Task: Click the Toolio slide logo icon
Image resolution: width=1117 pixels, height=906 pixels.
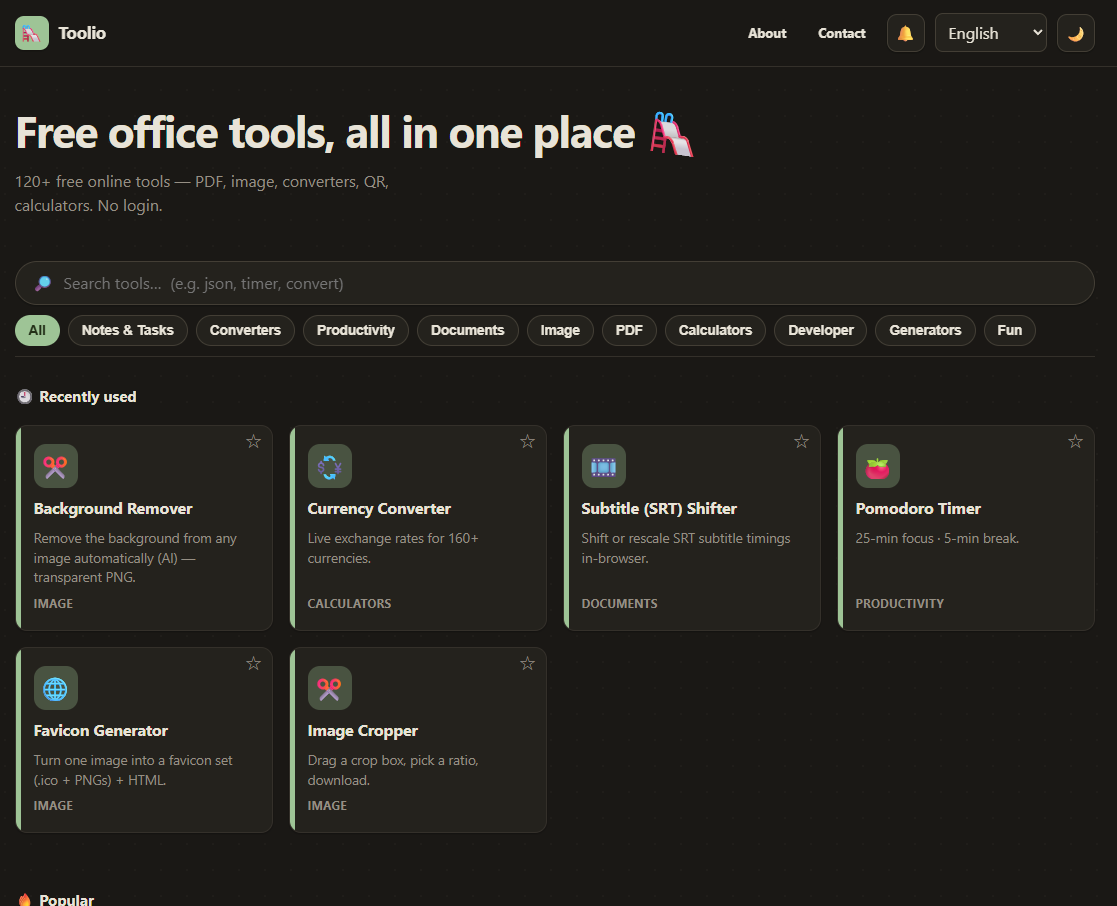Action: [x=32, y=33]
